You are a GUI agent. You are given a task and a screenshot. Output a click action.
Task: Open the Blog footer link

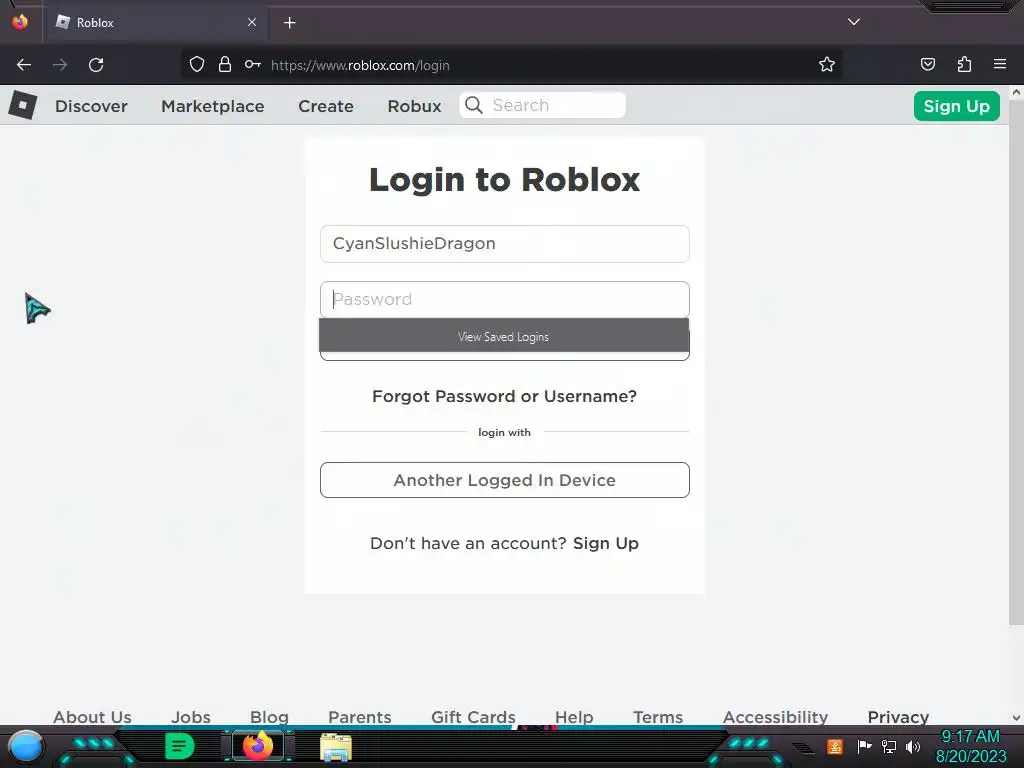click(x=269, y=716)
